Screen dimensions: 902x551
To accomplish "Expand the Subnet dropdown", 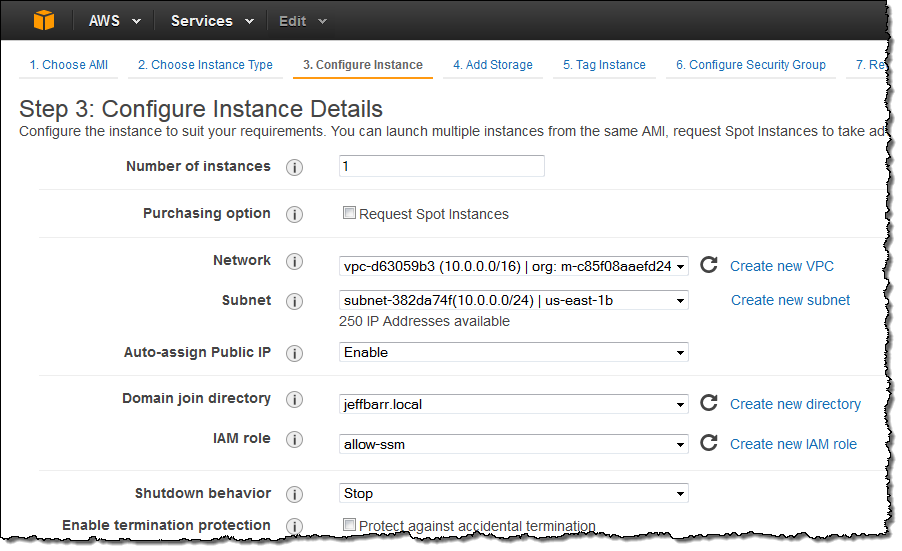I will 514,300.
